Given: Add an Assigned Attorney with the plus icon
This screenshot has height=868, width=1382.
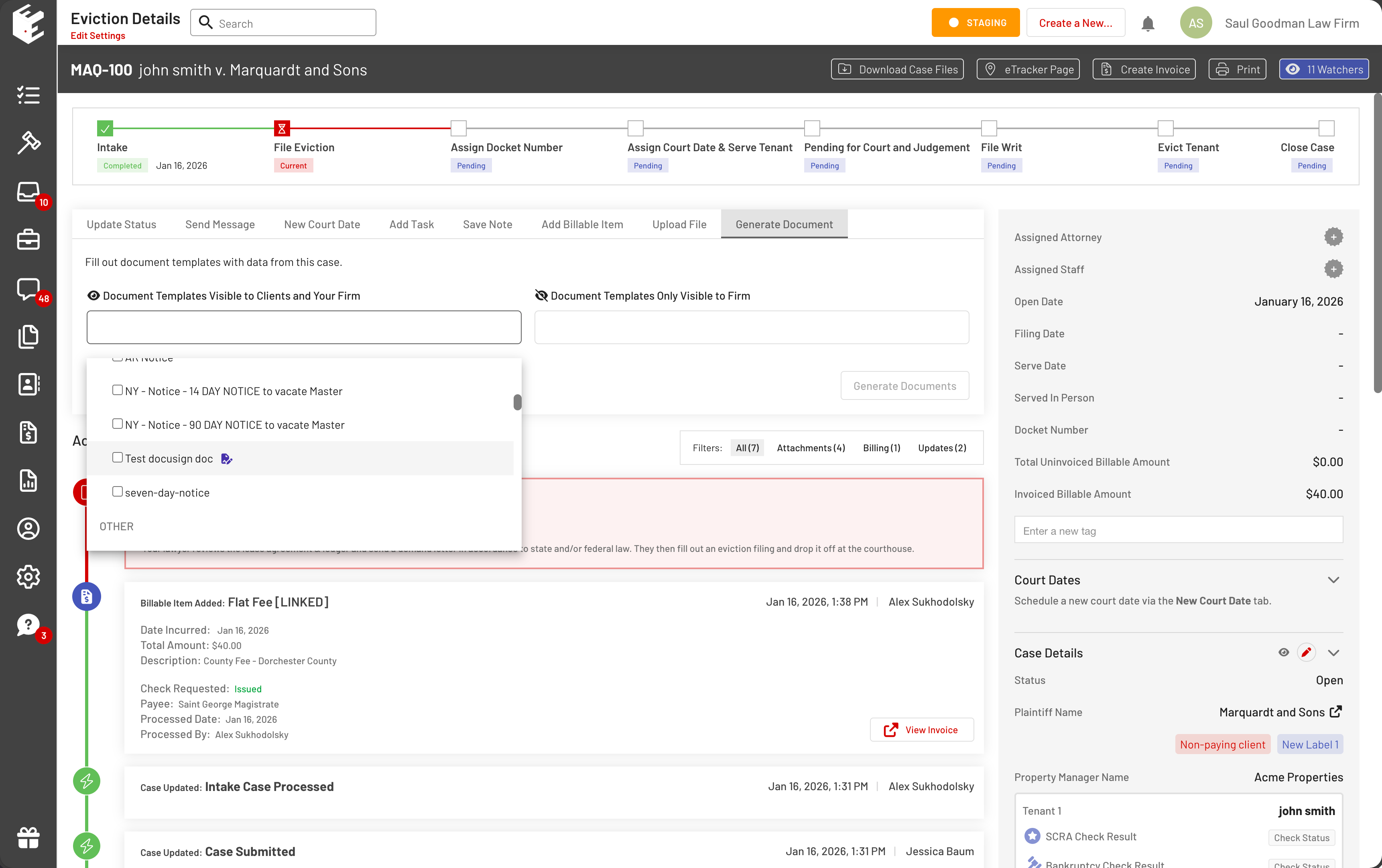Looking at the screenshot, I should (1333, 237).
